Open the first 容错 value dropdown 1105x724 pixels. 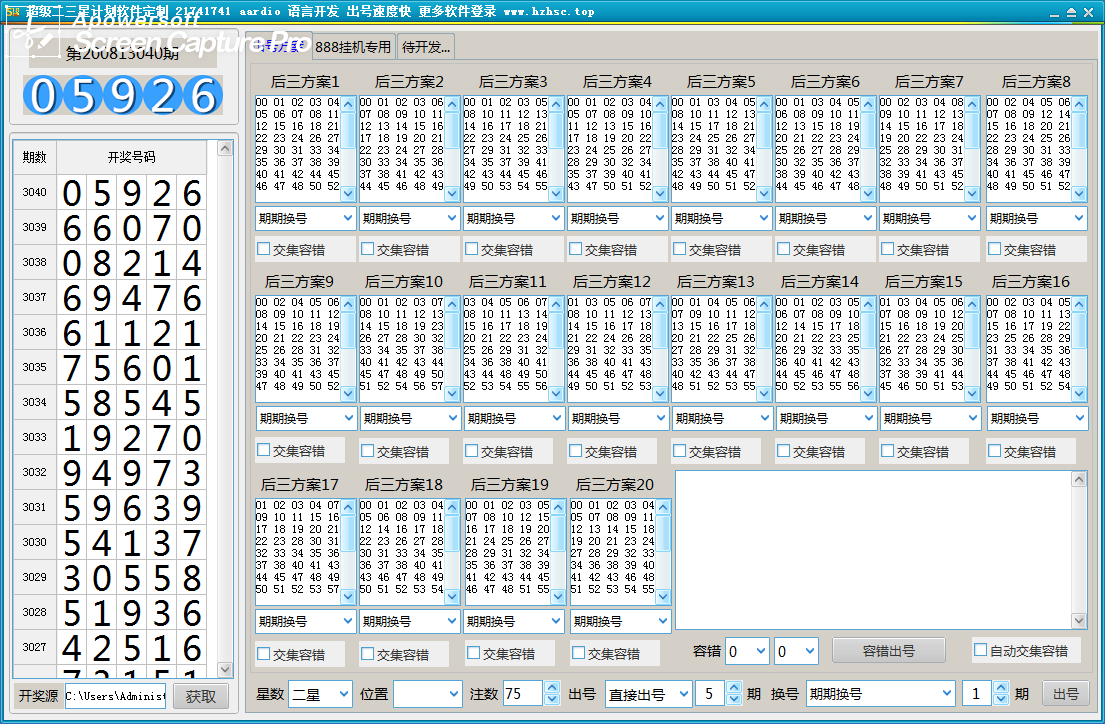click(x=747, y=651)
